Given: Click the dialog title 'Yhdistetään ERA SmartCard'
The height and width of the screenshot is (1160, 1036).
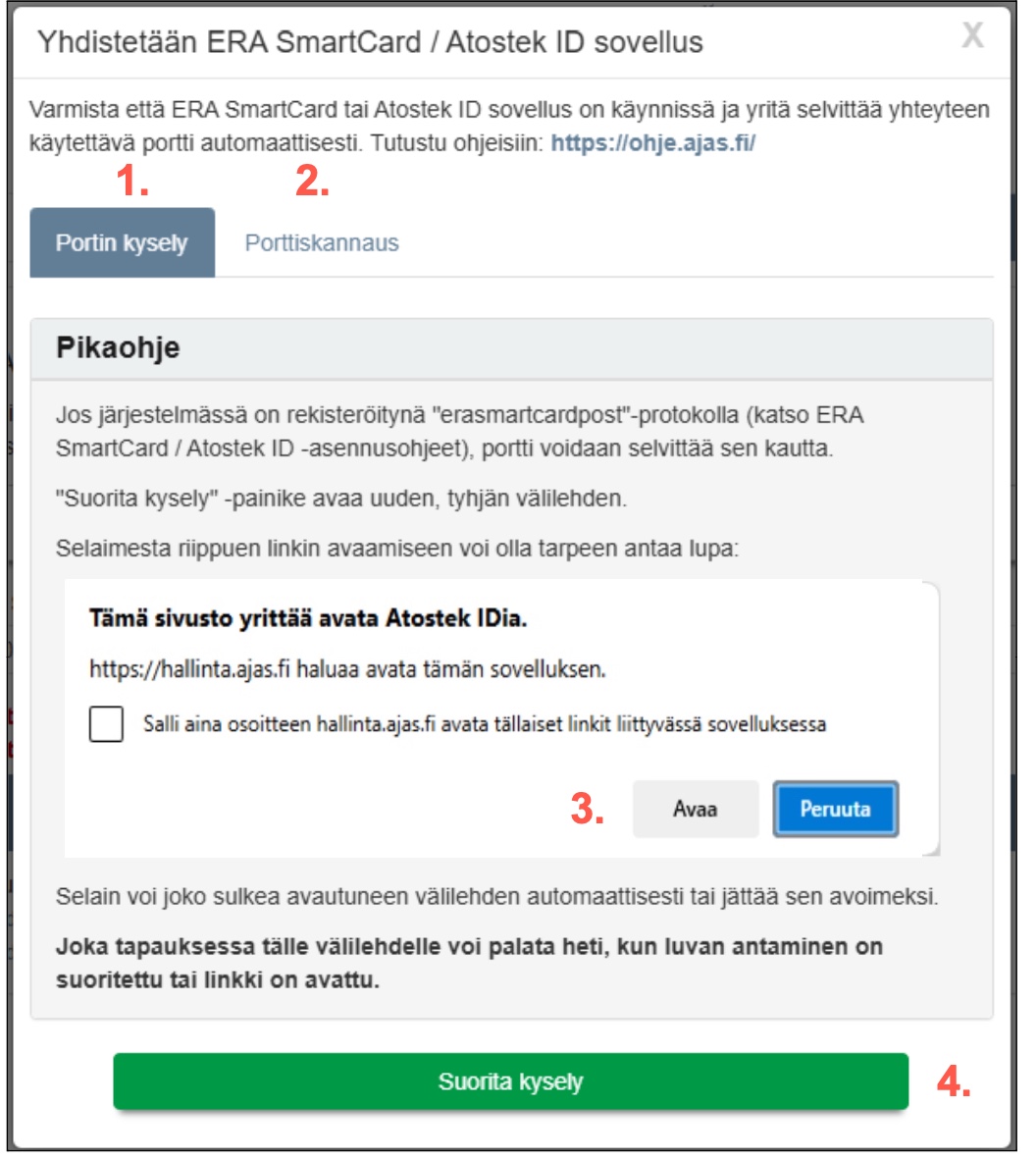Looking at the screenshot, I should (x=370, y=42).
